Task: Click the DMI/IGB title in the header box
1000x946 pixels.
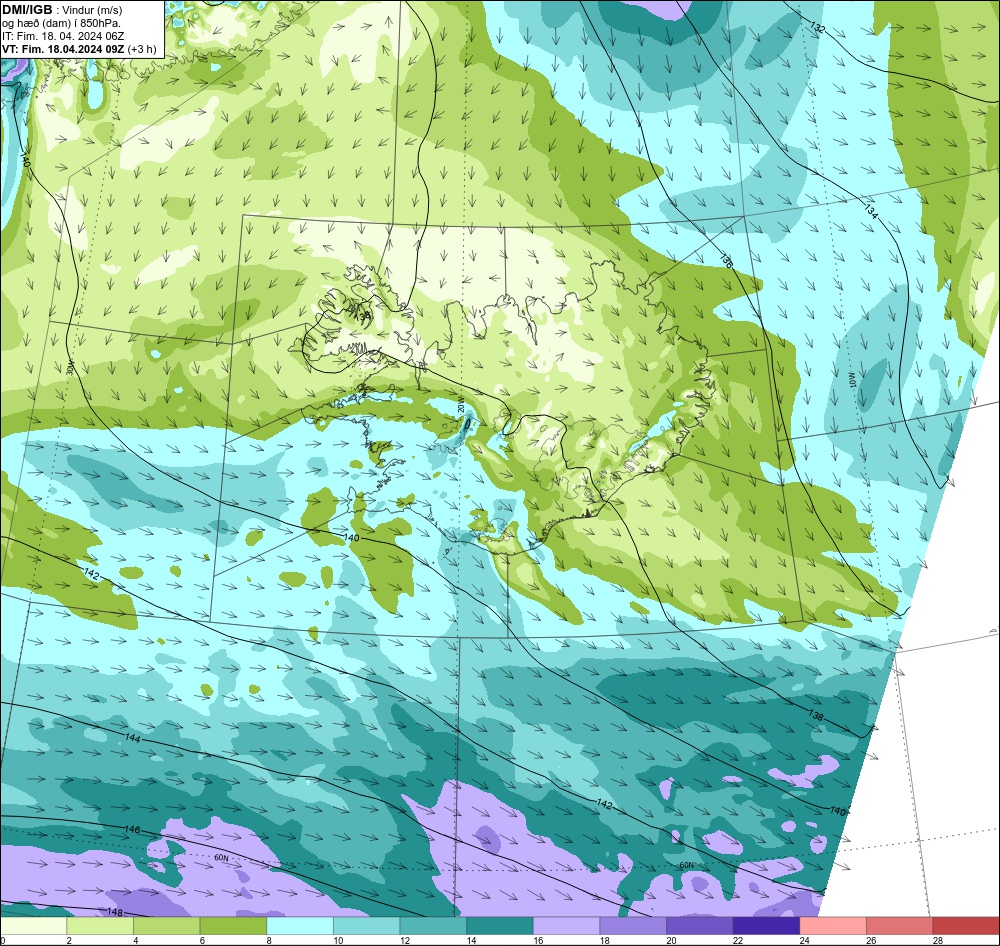Action: (27, 10)
